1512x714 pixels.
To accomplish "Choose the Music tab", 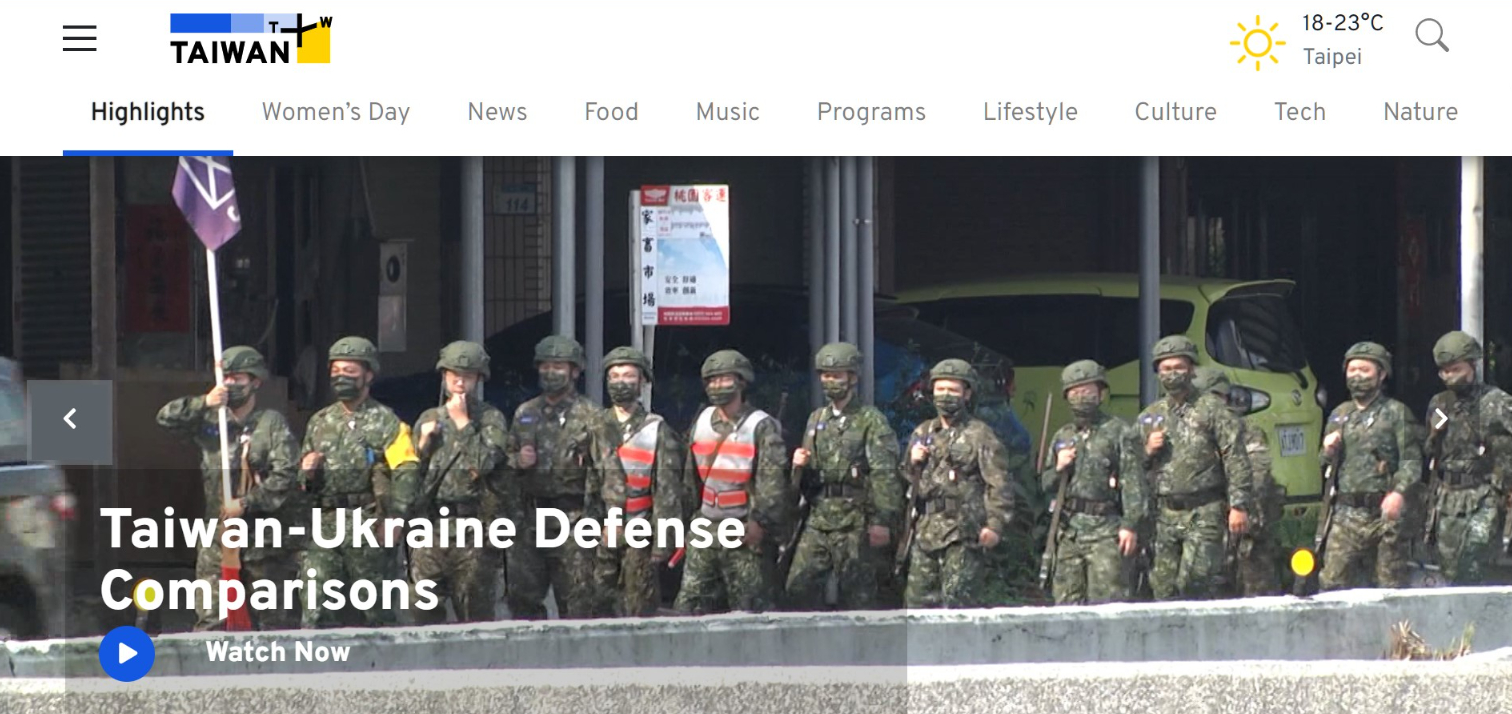I will tap(727, 112).
